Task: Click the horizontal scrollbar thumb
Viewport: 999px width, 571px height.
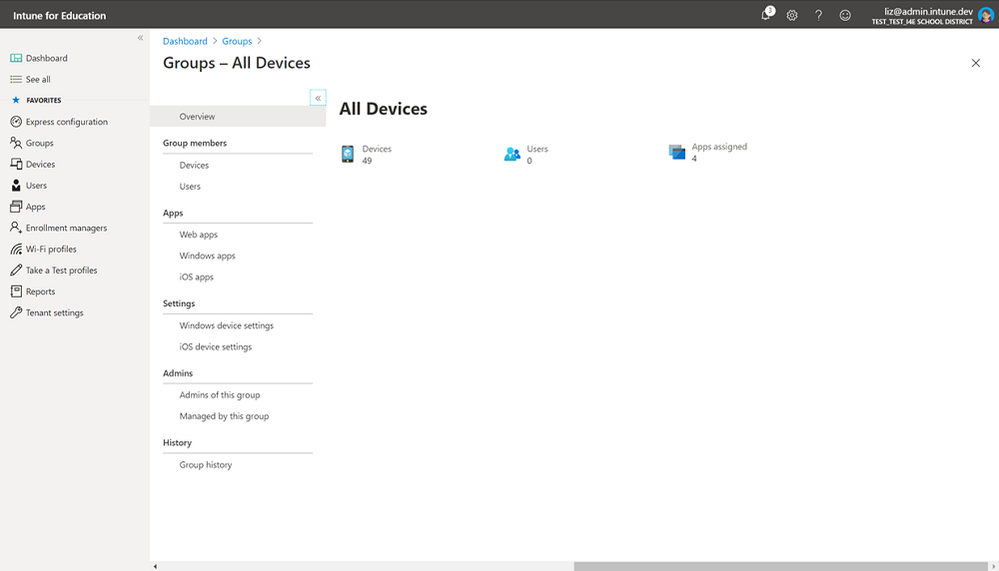Action: point(780,566)
